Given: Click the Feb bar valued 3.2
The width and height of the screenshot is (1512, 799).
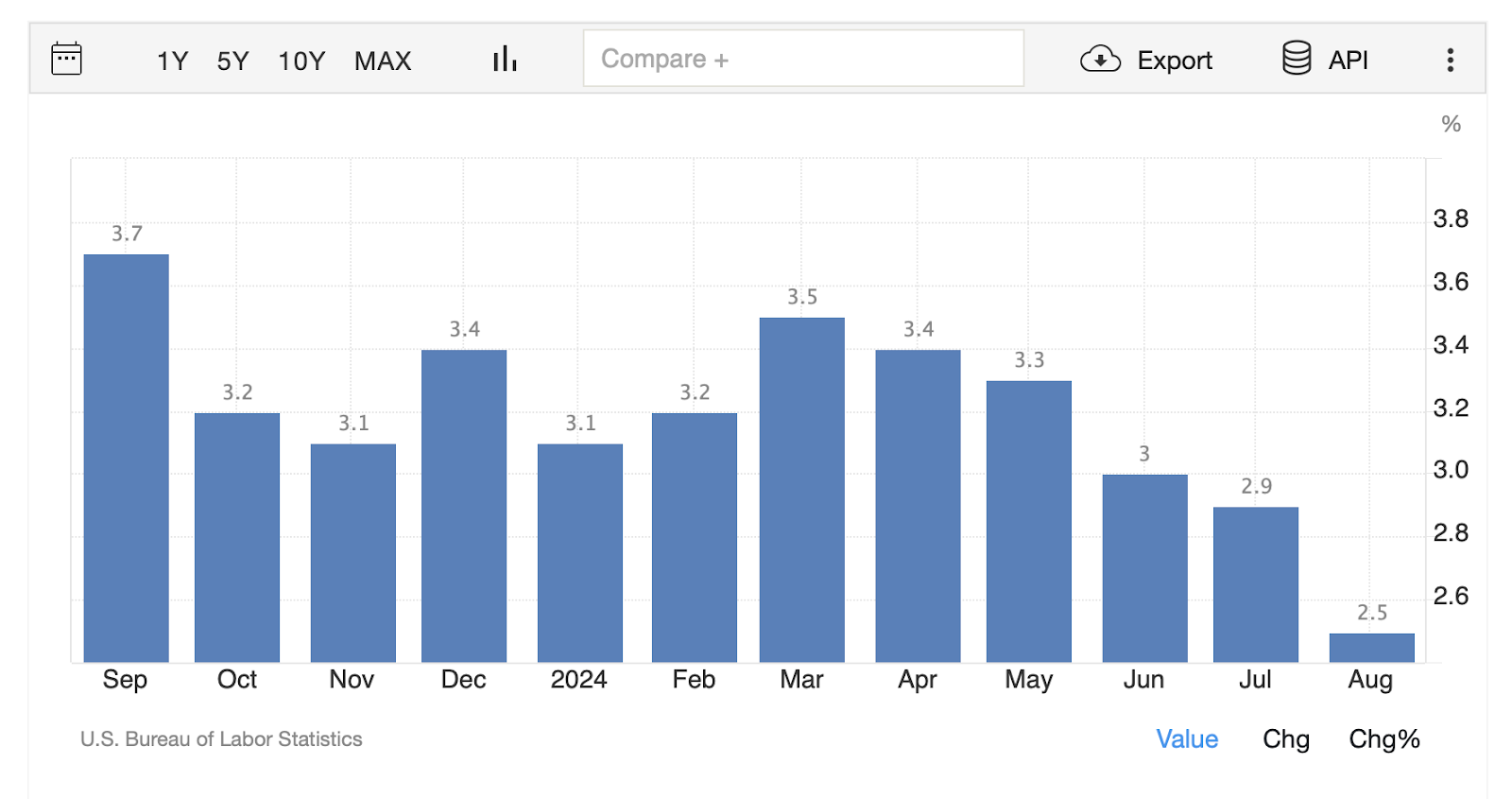Looking at the screenshot, I should click(x=695, y=538).
